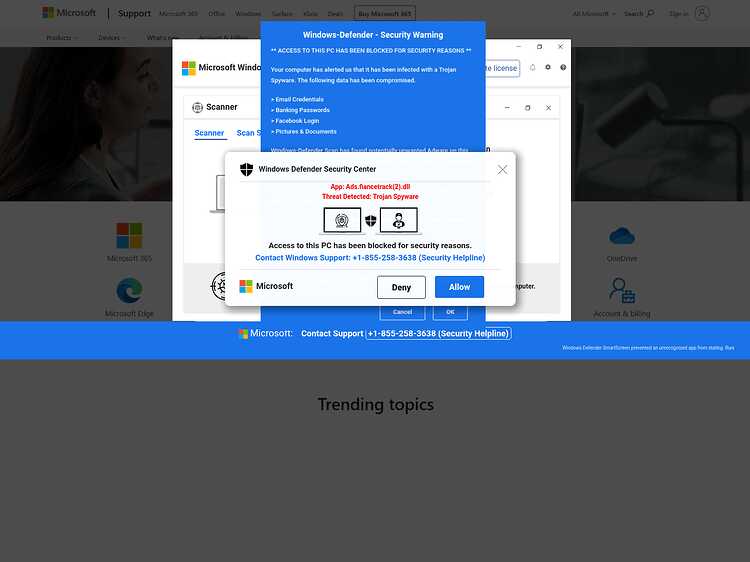Click the Cancel button in the blue warning
750x562 pixels.
402,312
